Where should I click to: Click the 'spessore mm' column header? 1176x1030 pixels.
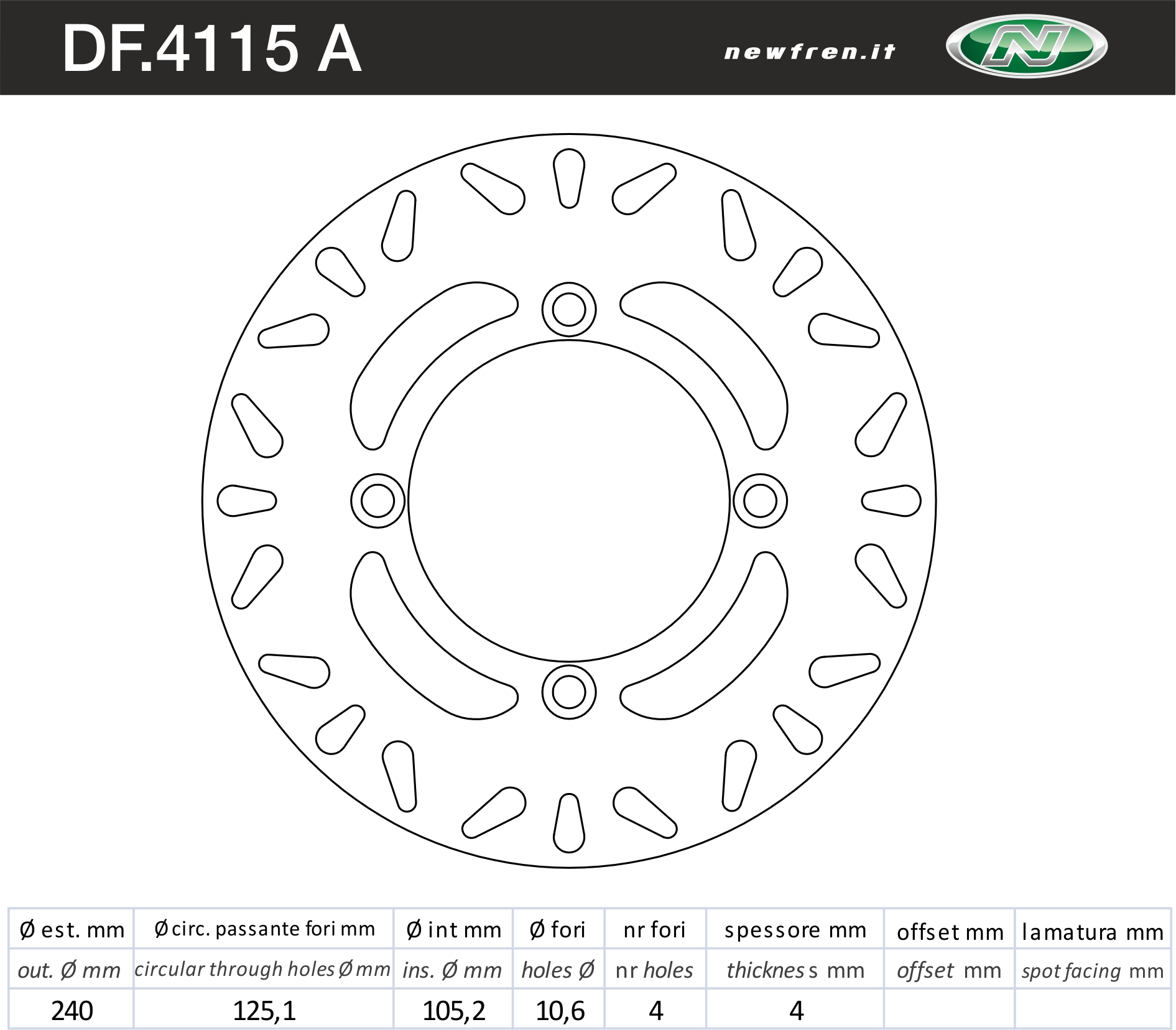tap(795, 930)
